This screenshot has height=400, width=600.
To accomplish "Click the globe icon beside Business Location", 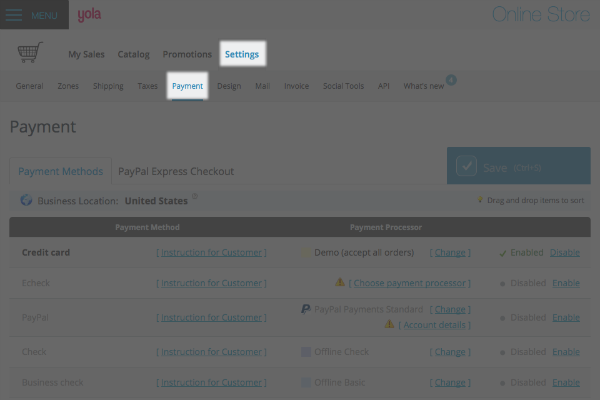I will [25, 200].
